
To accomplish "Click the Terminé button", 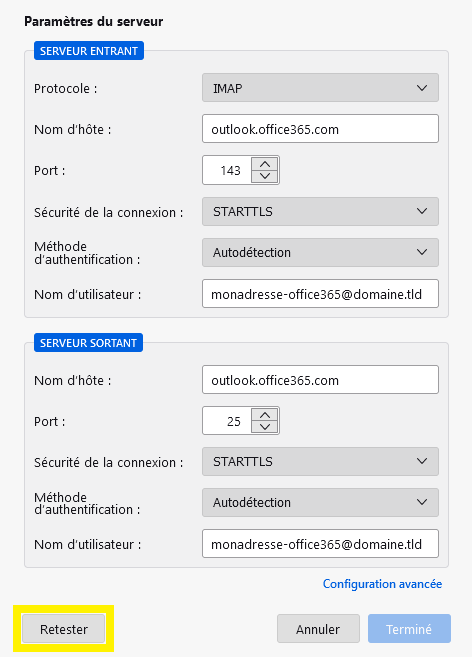I will coord(409,629).
